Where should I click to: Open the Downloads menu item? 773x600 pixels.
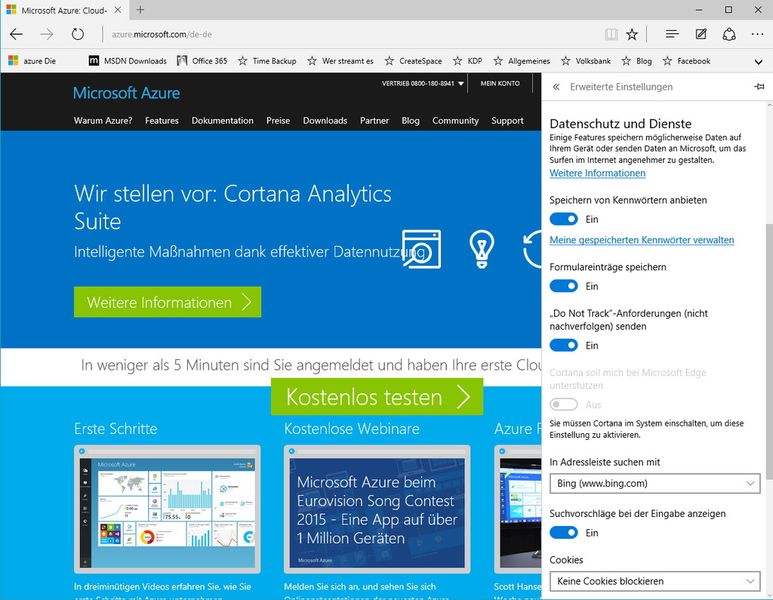[325, 120]
